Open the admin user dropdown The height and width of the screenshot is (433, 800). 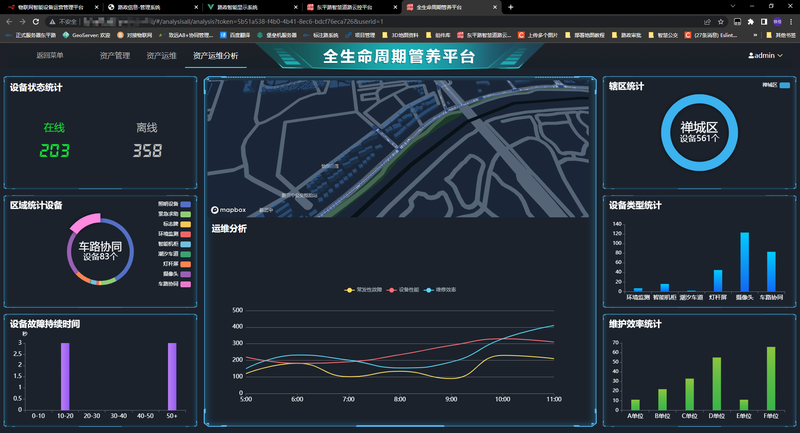coord(765,56)
